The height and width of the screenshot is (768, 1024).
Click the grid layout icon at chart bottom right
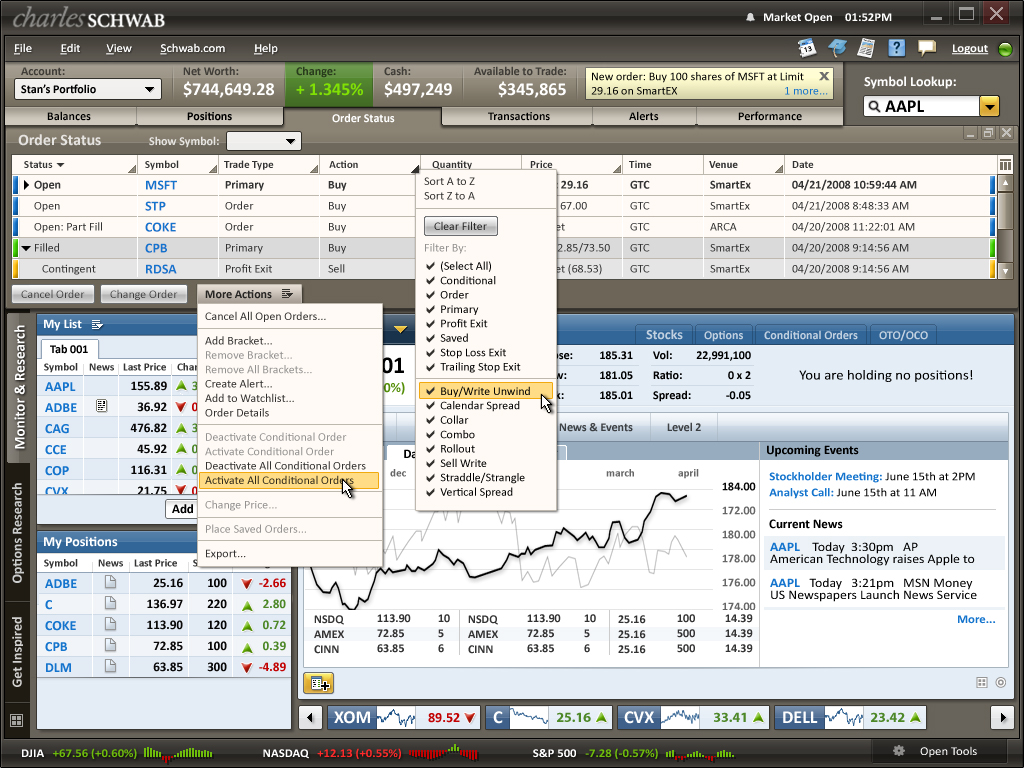coord(982,682)
